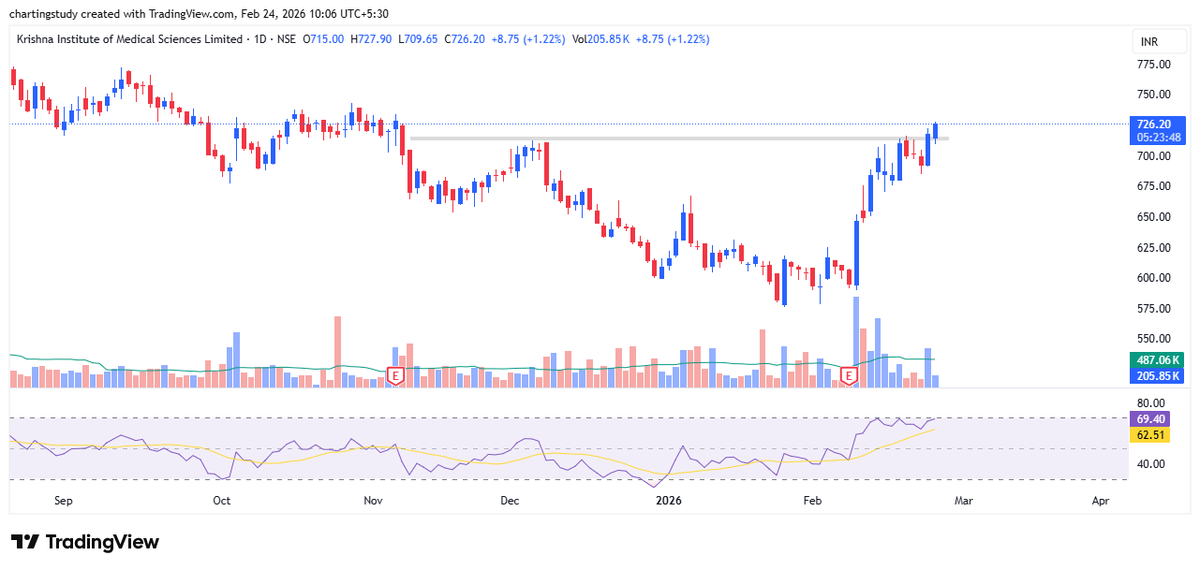This screenshot has width=1200, height=570.
Task: Click the RSI '40.00' axis label
Action: coord(1150,464)
